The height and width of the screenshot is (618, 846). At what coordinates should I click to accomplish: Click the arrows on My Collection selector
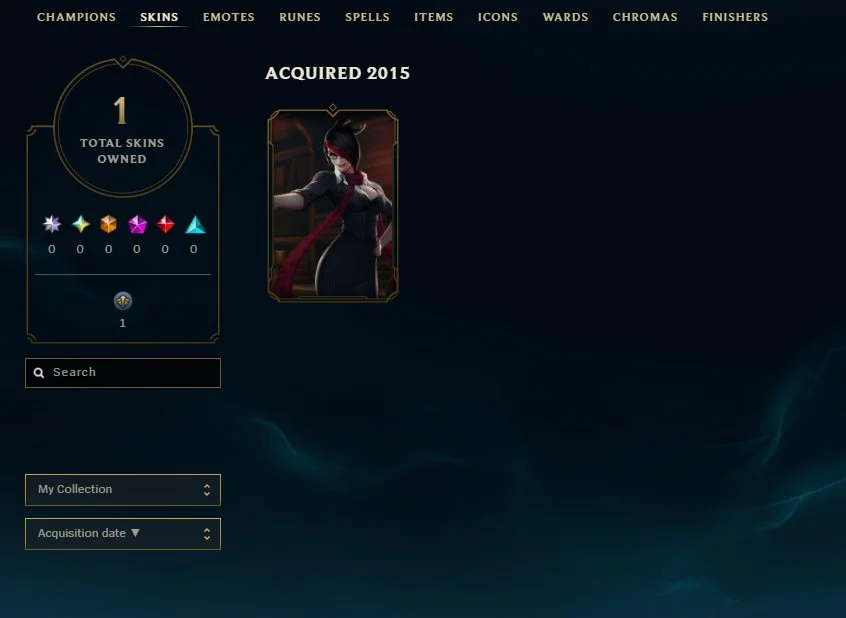[x=207, y=490]
